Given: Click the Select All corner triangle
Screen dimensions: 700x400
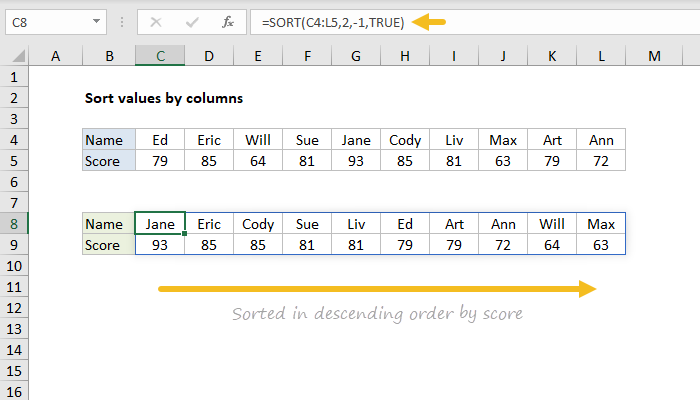Looking at the screenshot, I should pos(18,56).
